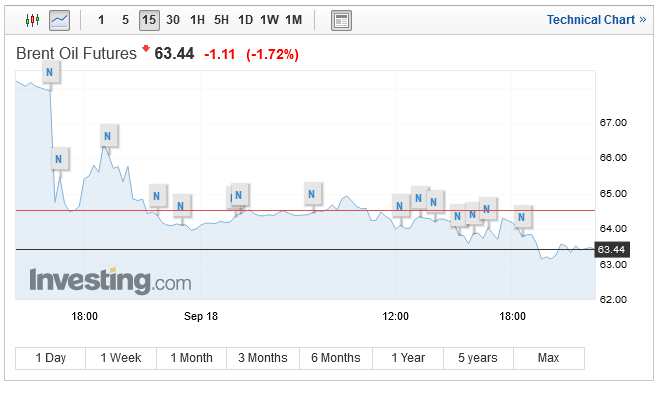Click the Brent Oil Futures title

tap(76, 54)
